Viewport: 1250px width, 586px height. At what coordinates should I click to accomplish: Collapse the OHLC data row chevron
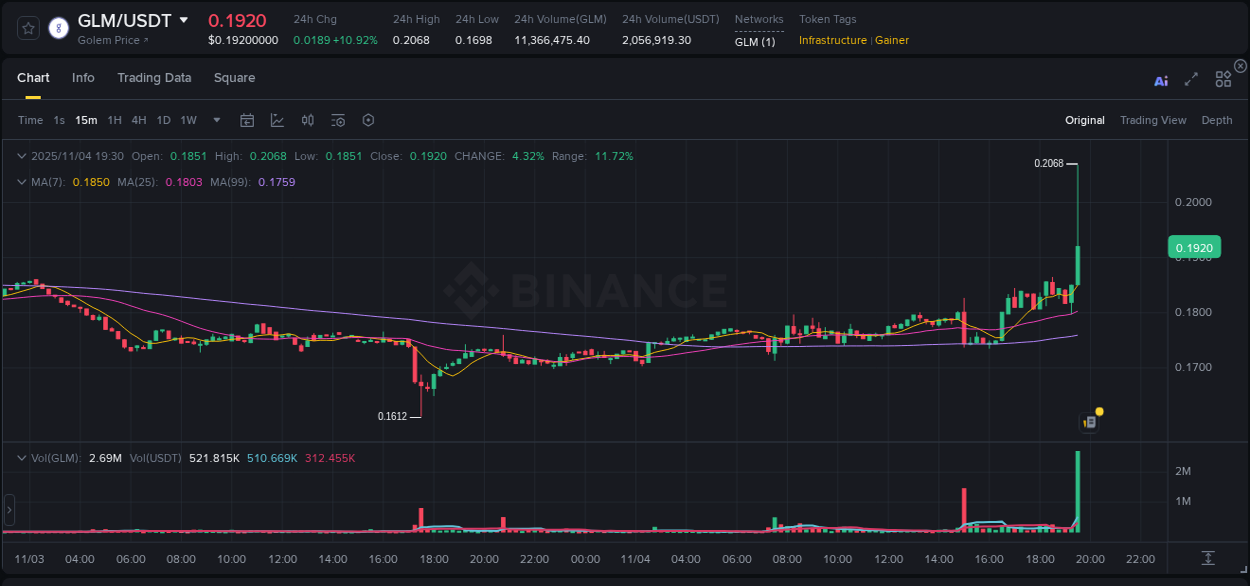click(22, 156)
